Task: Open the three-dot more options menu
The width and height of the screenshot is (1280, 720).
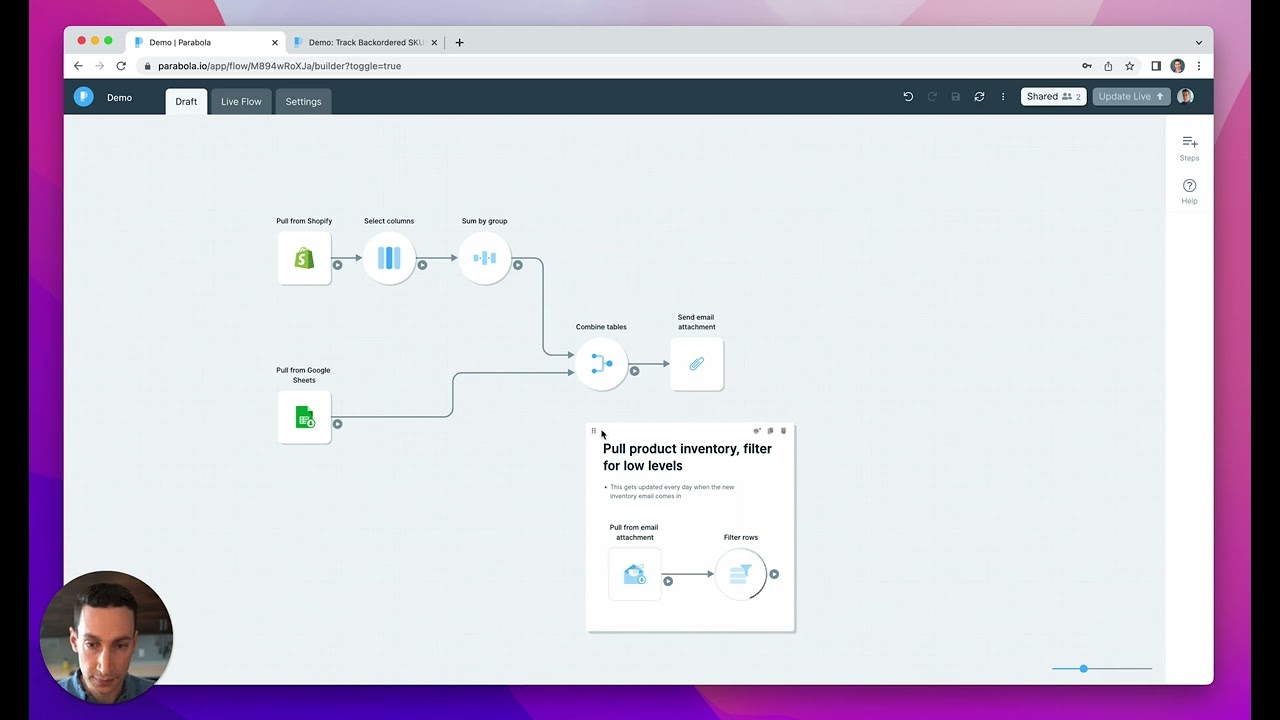Action: point(1003,97)
